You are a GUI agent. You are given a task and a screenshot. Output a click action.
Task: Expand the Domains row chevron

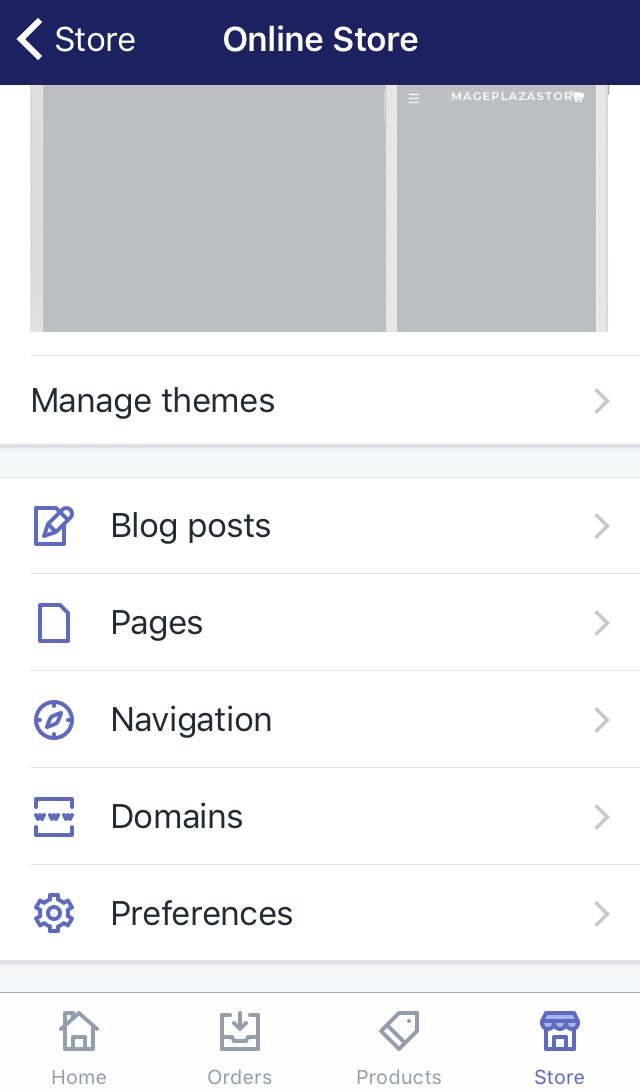click(x=601, y=817)
